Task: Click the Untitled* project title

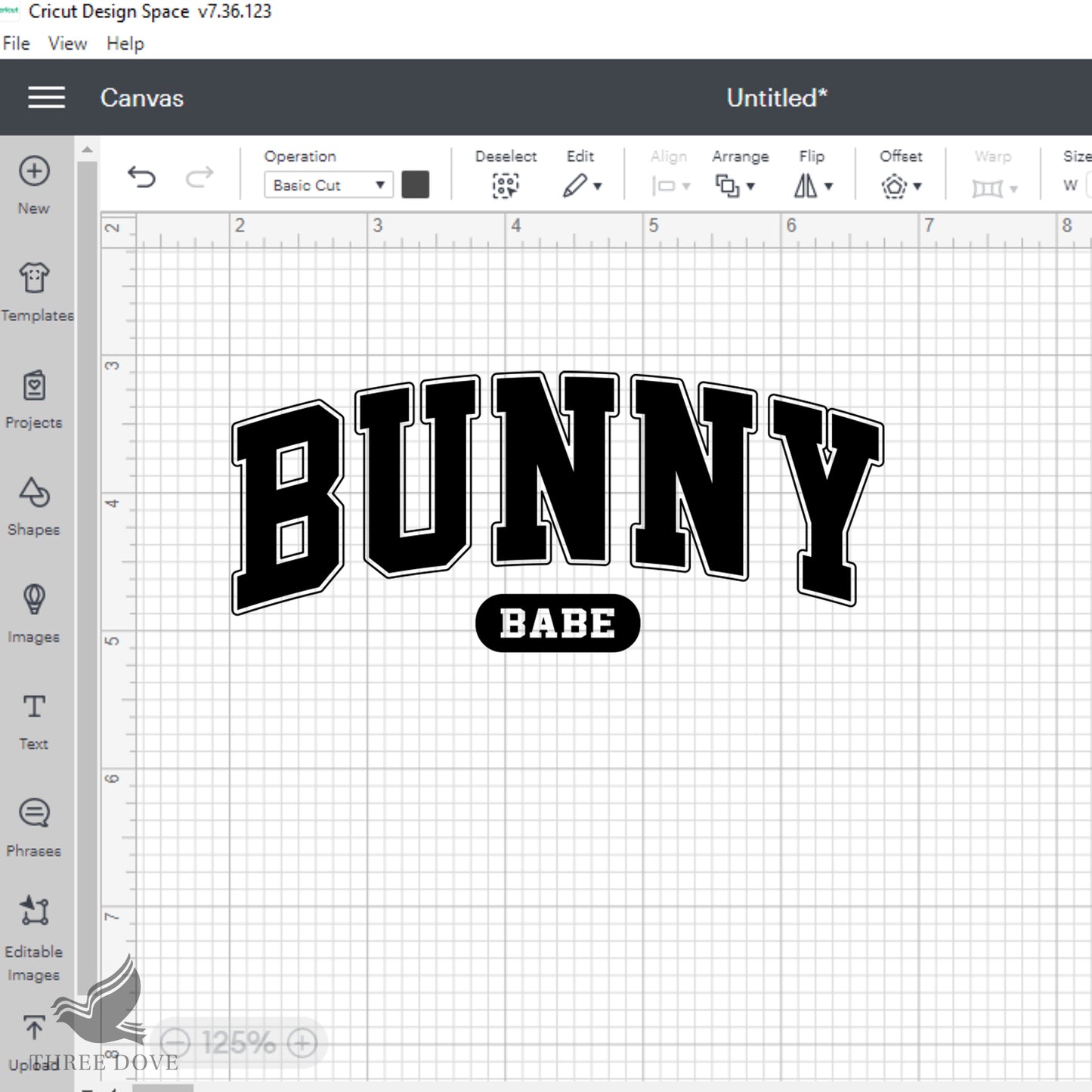Action: pos(777,98)
